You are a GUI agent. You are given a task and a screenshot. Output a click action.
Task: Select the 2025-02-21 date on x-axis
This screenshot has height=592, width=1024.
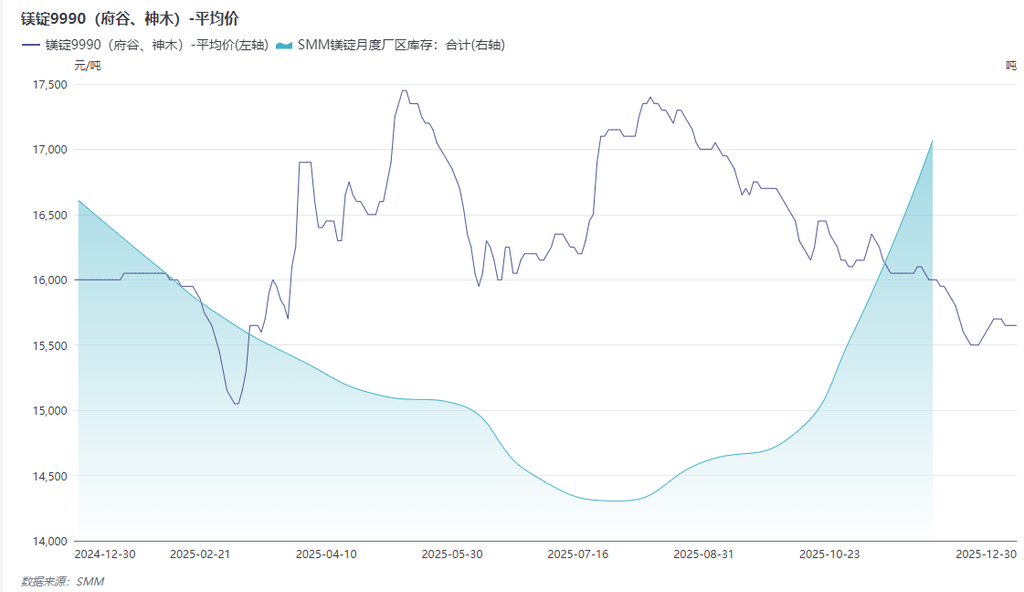point(200,553)
